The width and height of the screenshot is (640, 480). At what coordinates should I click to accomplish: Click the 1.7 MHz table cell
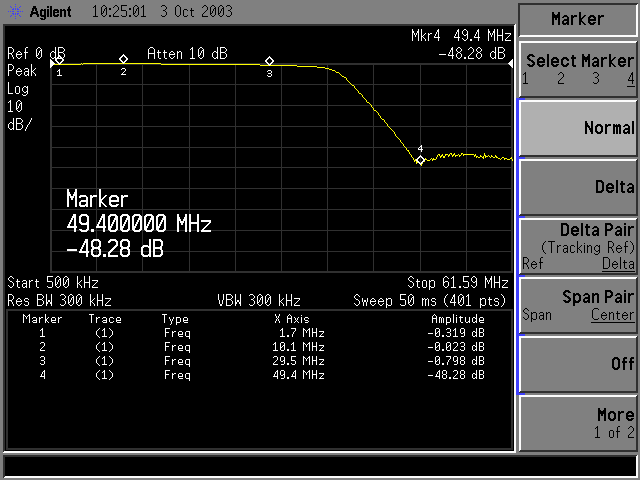coord(302,333)
